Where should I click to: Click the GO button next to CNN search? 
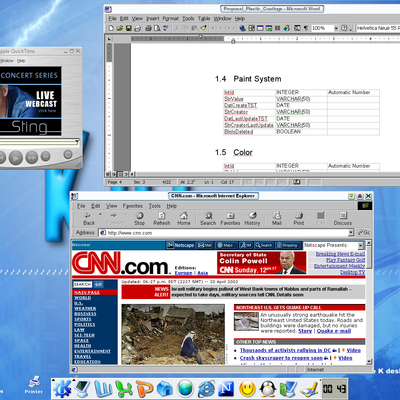[98, 284]
